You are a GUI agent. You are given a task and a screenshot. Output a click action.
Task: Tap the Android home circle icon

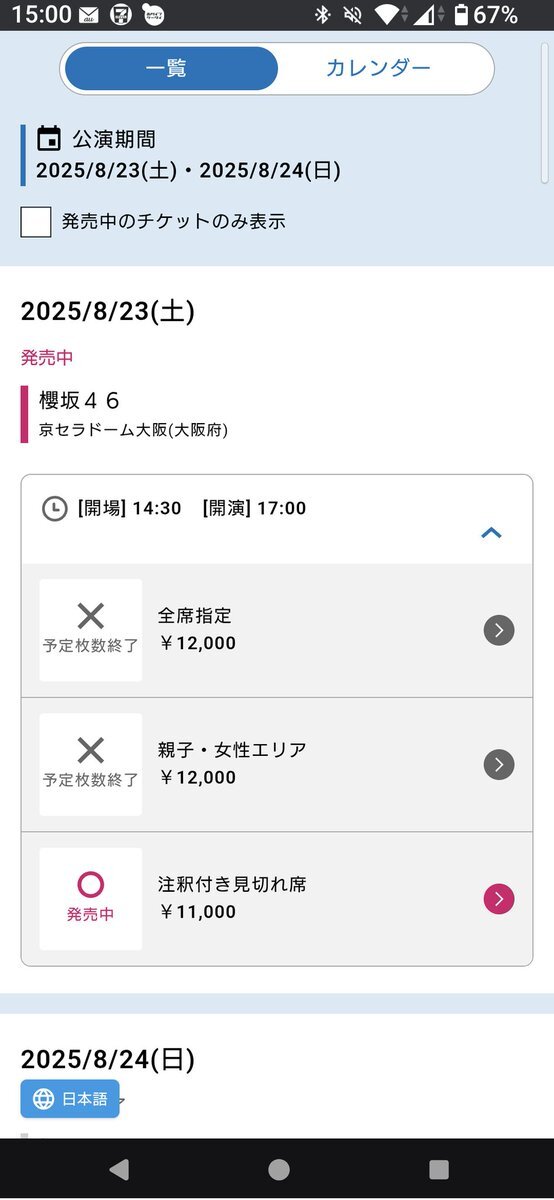279,1169
